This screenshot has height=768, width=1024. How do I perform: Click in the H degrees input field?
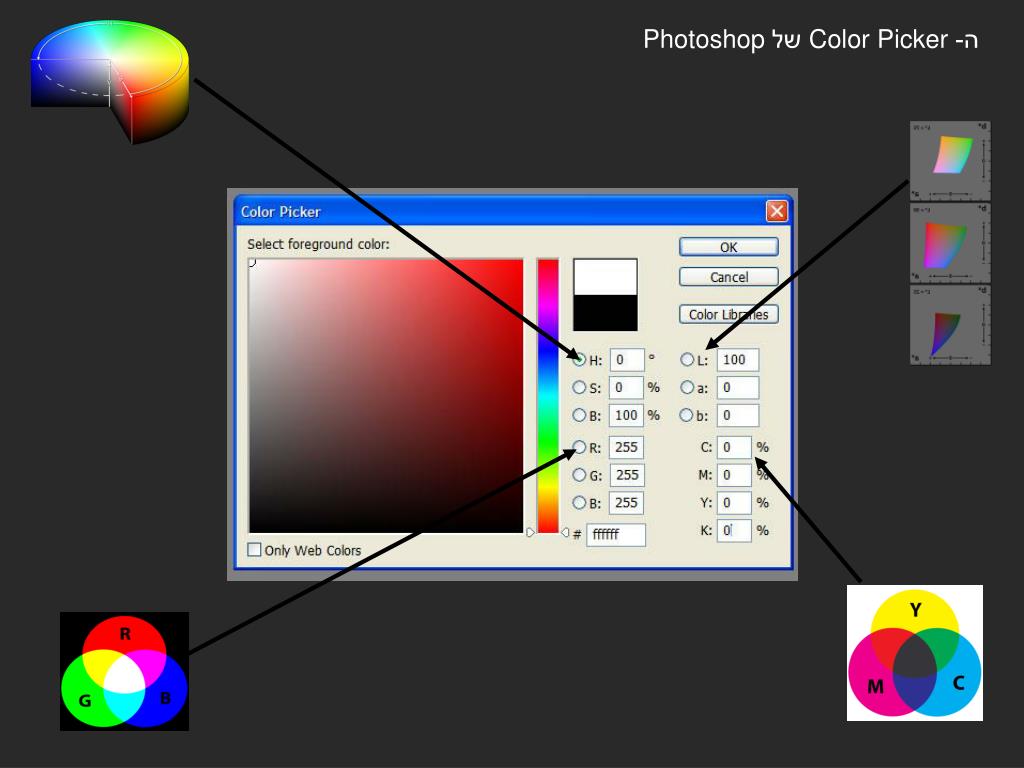pos(627,360)
